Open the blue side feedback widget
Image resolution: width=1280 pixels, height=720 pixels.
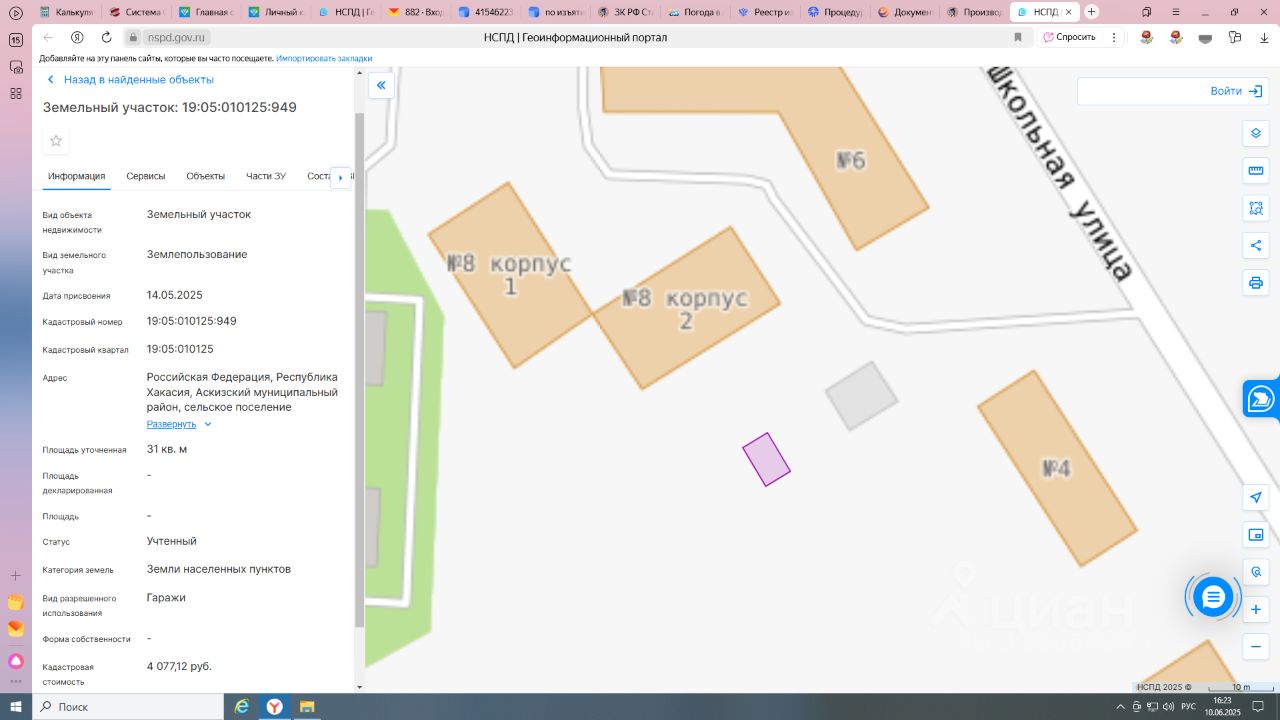click(x=1261, y=398)
